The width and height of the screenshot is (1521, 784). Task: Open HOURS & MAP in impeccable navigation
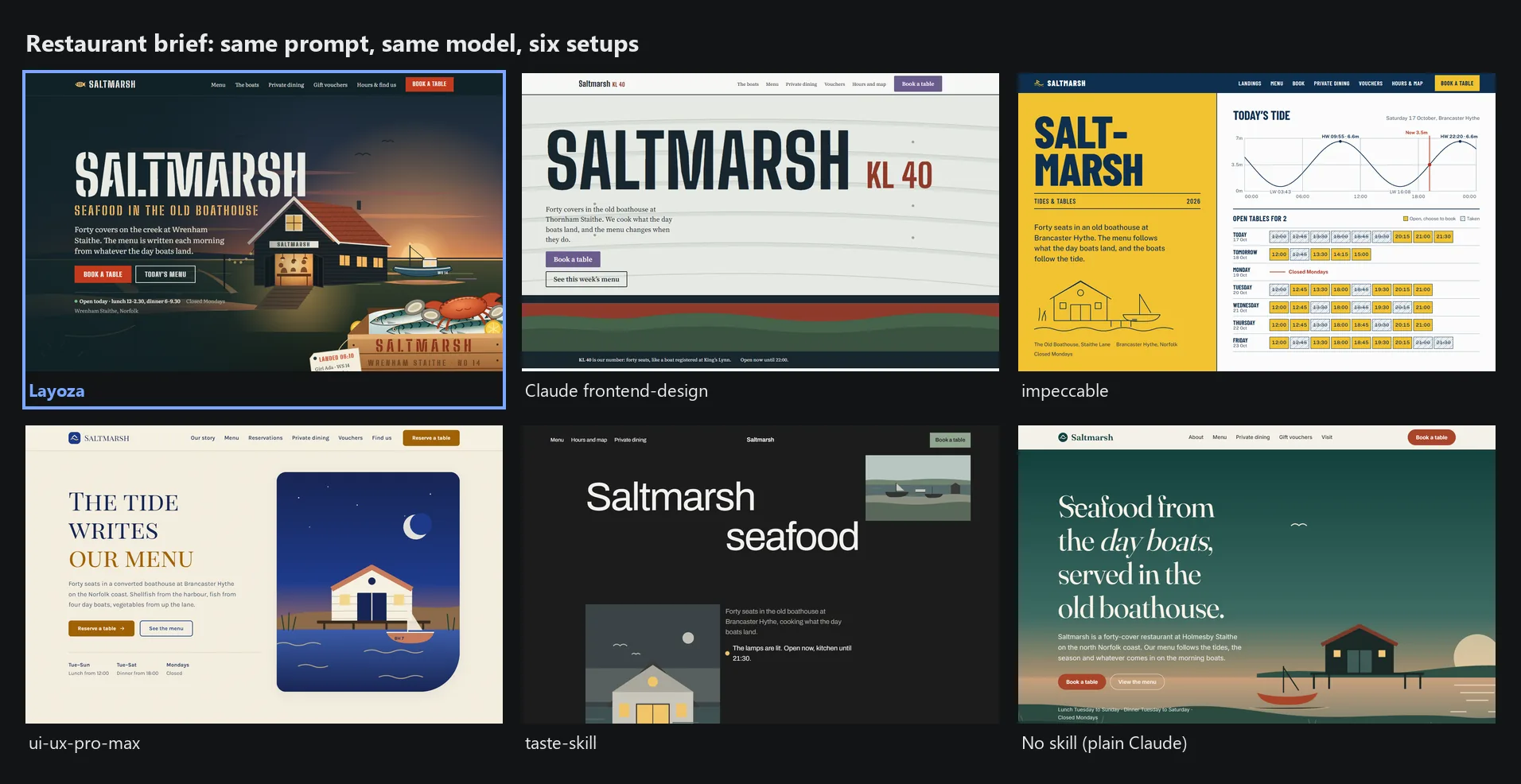click(x=1407, y=83)
